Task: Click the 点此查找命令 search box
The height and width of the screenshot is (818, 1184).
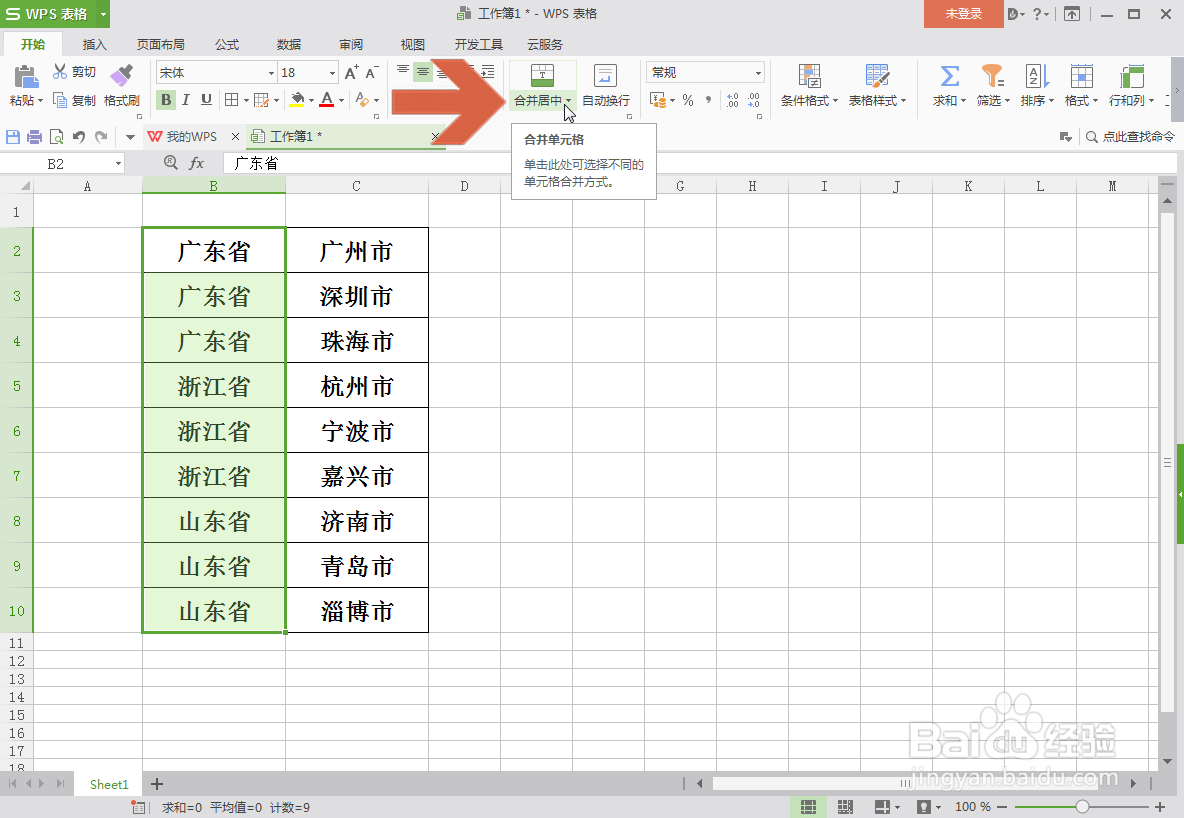Action: click(x=1130, y=137)
